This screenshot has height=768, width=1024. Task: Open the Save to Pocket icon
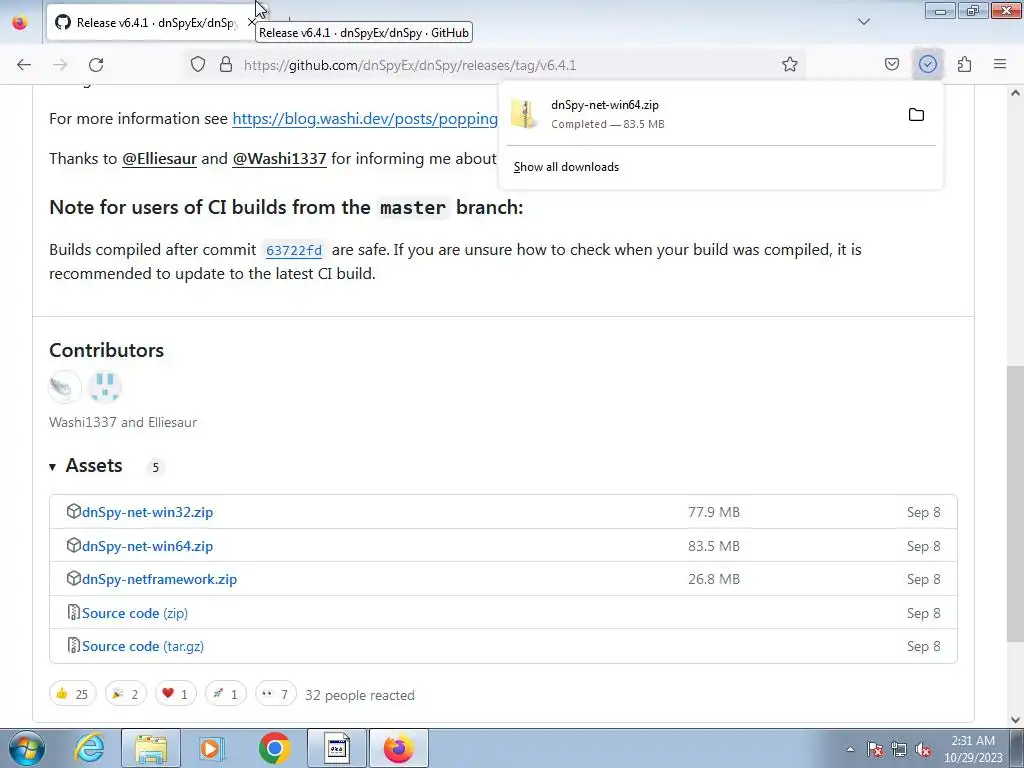pos(891,65)
